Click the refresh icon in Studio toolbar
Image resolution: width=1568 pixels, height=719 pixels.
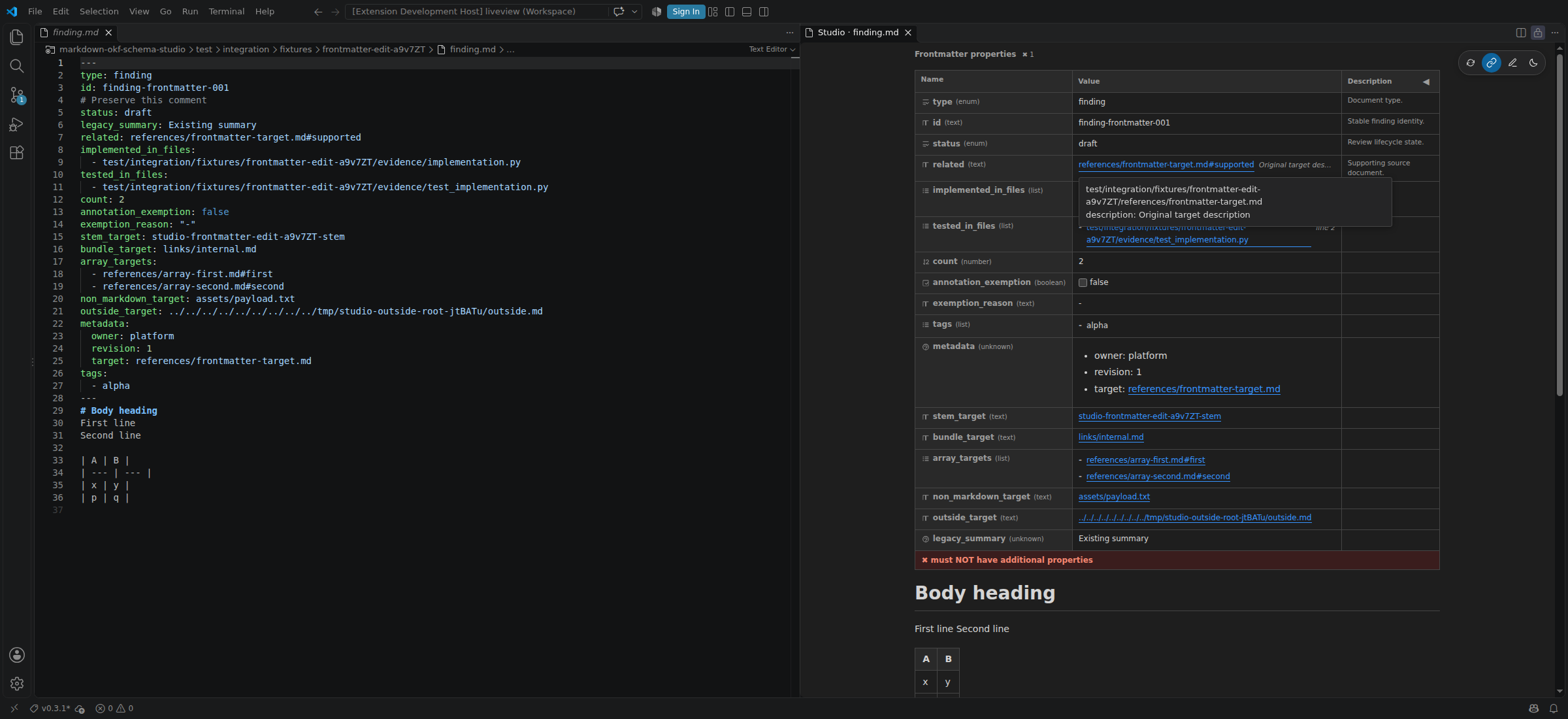(1470, 63)
